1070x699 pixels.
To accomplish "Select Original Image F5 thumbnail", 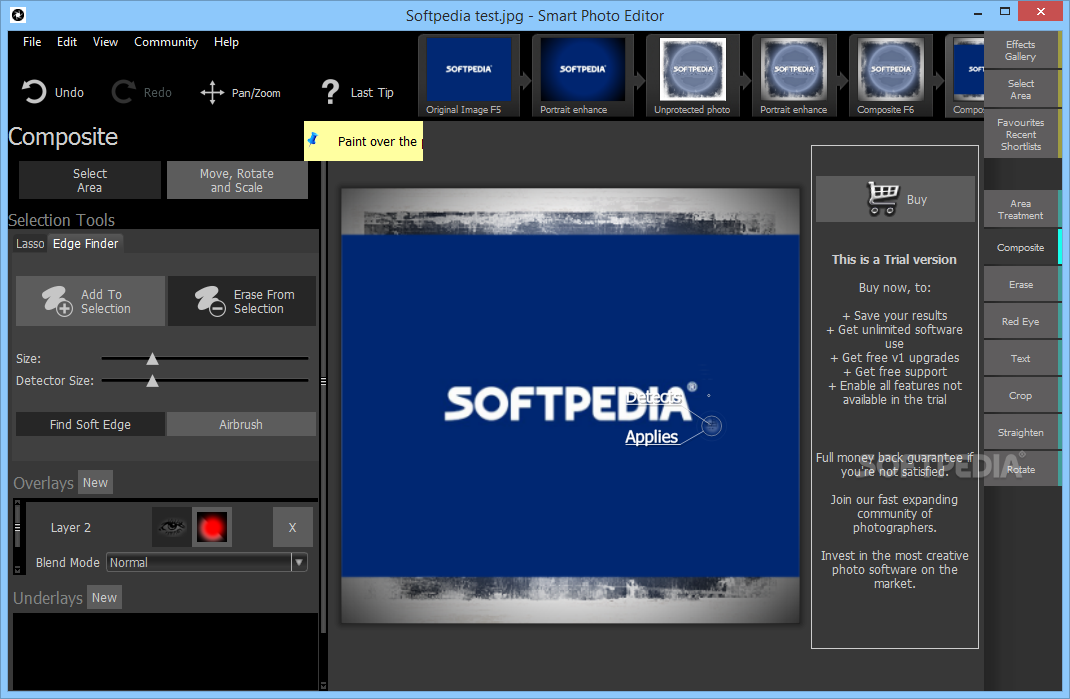I will click(x=468, y=75).
